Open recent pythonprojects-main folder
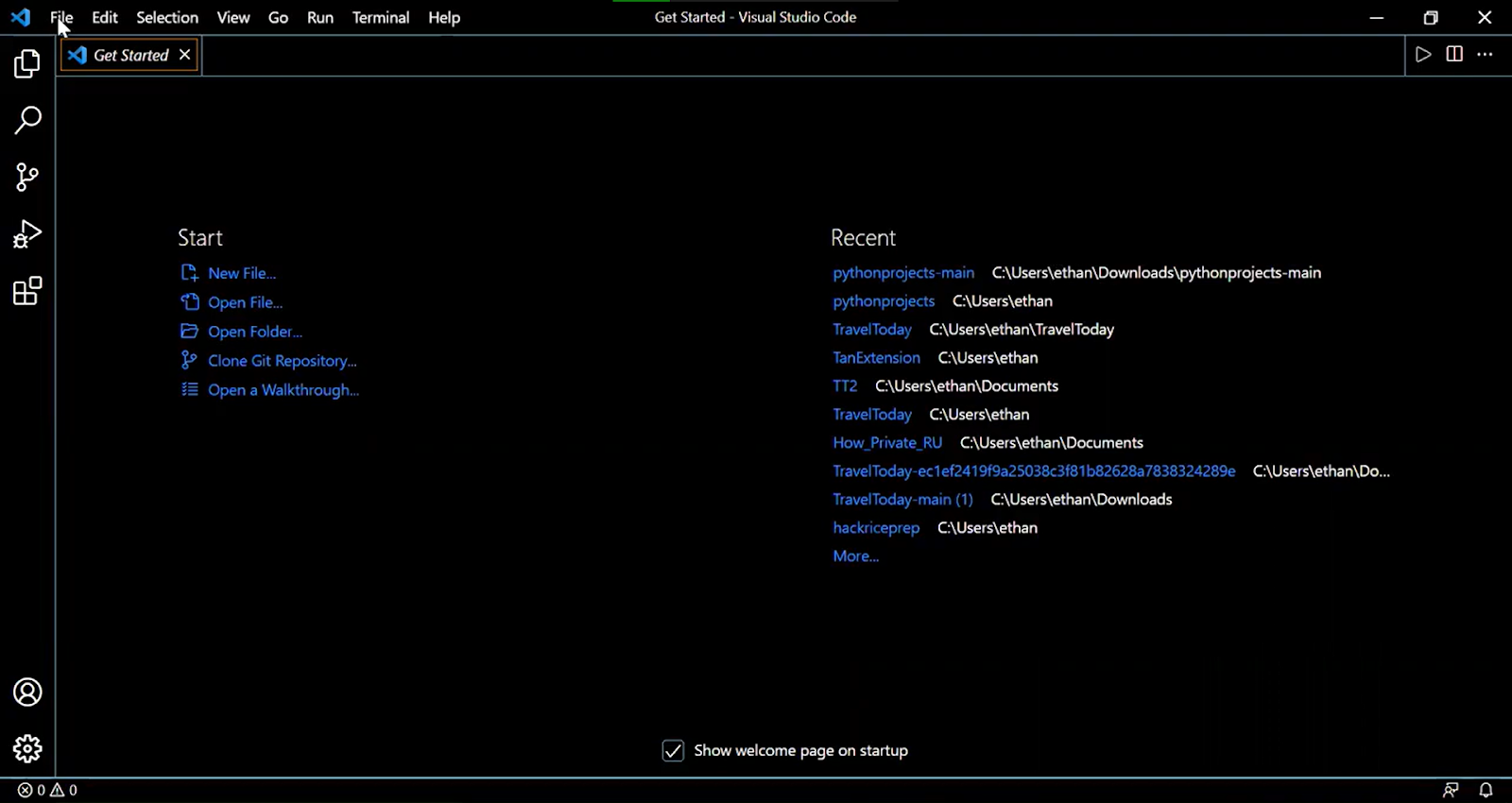Screen dimensions: 1512x803 coord(903,273)
